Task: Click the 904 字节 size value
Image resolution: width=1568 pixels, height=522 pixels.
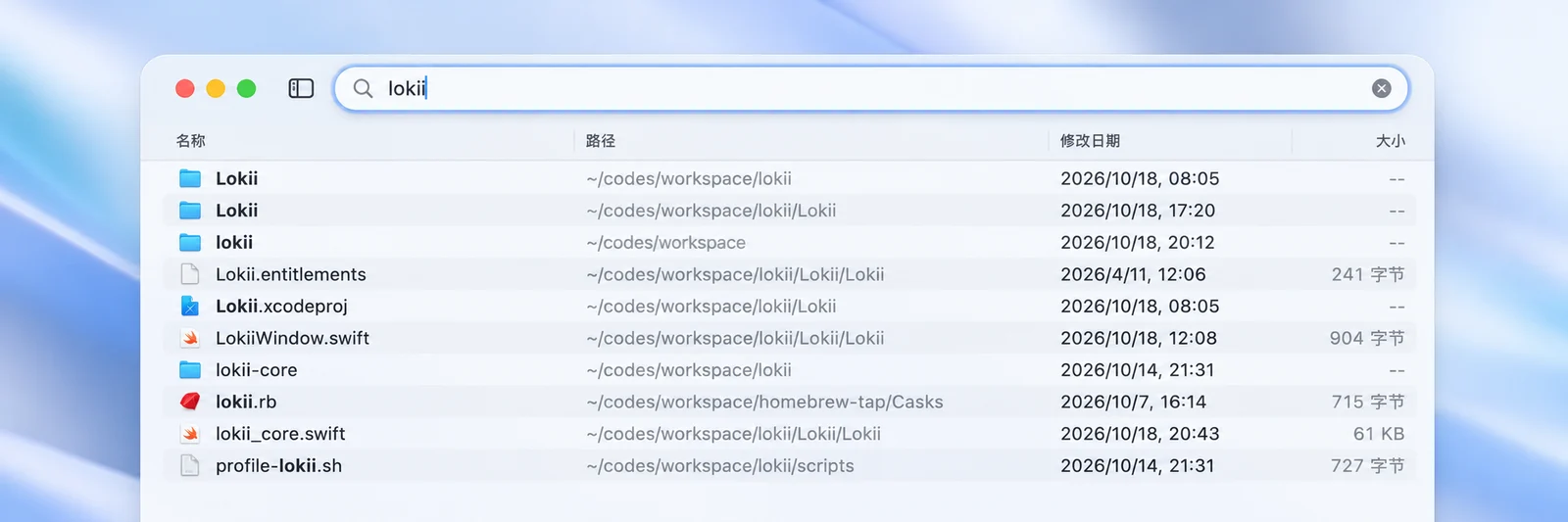Action: [x=1367, y=338]
